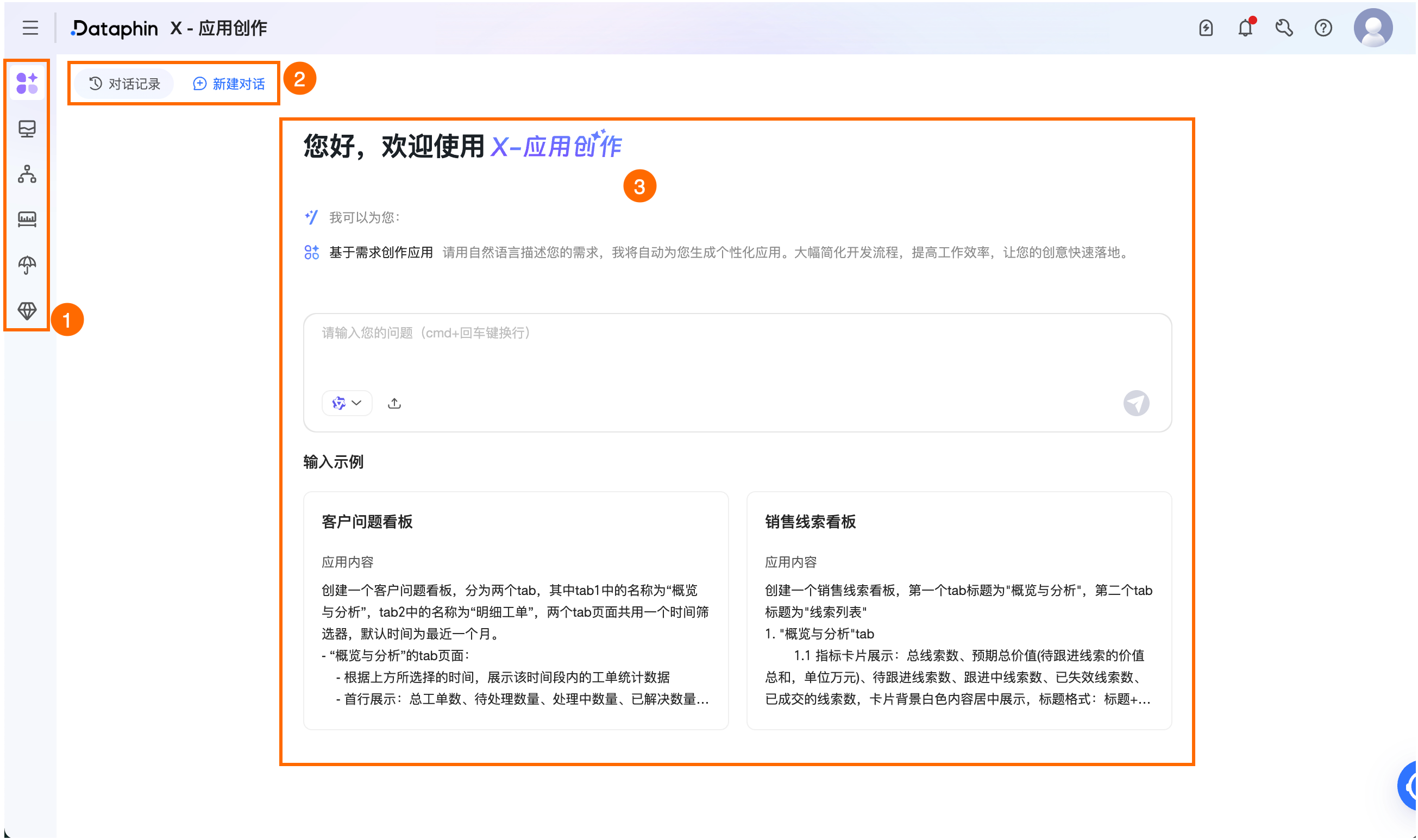Select the 销售线索看板 example card
The height and width of the screenshot is (840, 1418).
(x=958, y=610)
